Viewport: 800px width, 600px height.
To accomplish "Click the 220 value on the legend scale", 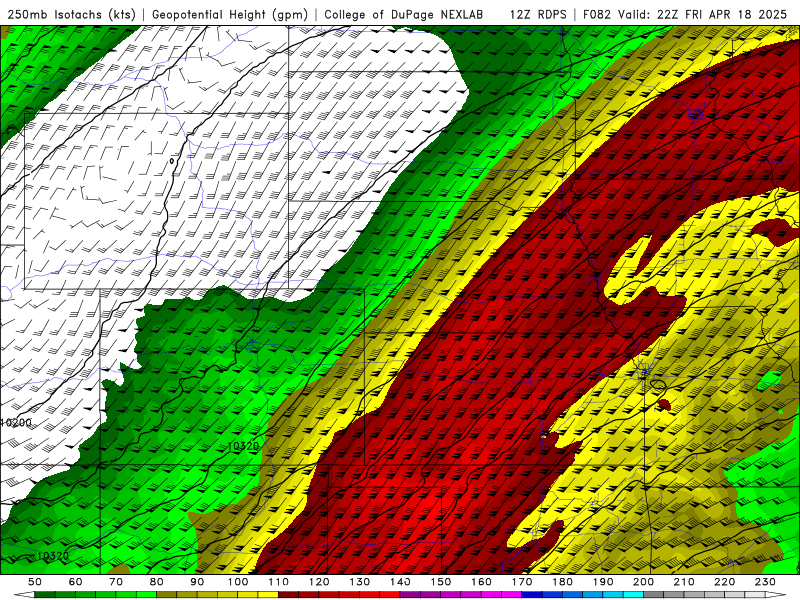I will (724, 582).
